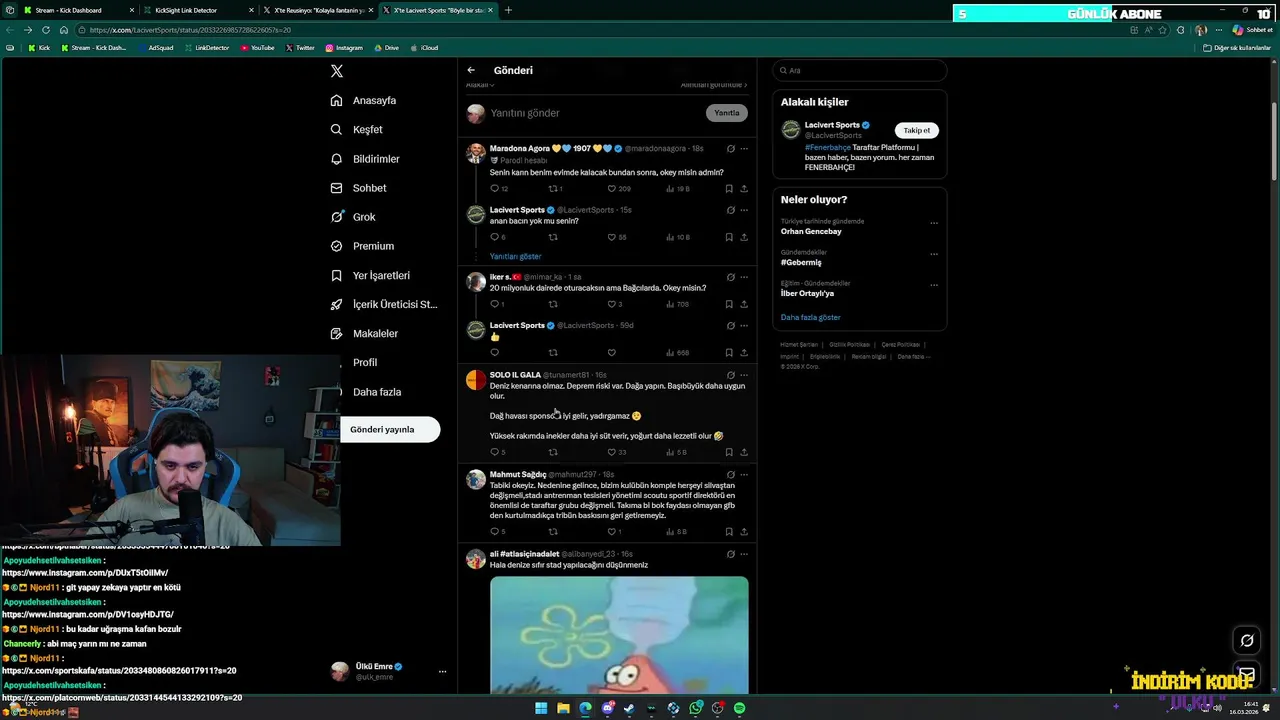The image size is (1280, 720).
Task: Bookmark iker s. reply
Action: [x=729, y=304]
